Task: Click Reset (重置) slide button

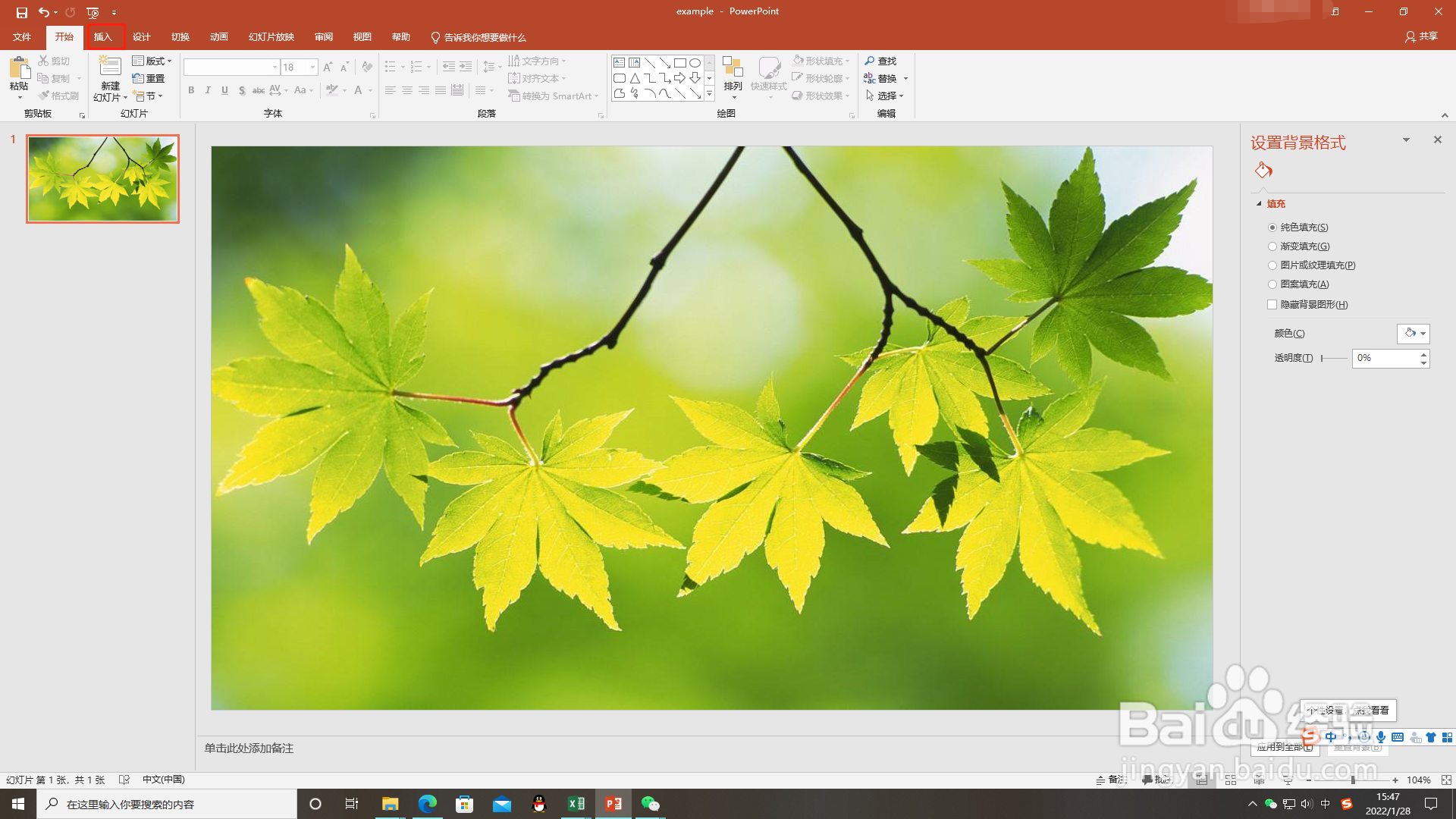Action: coord(149,78)
